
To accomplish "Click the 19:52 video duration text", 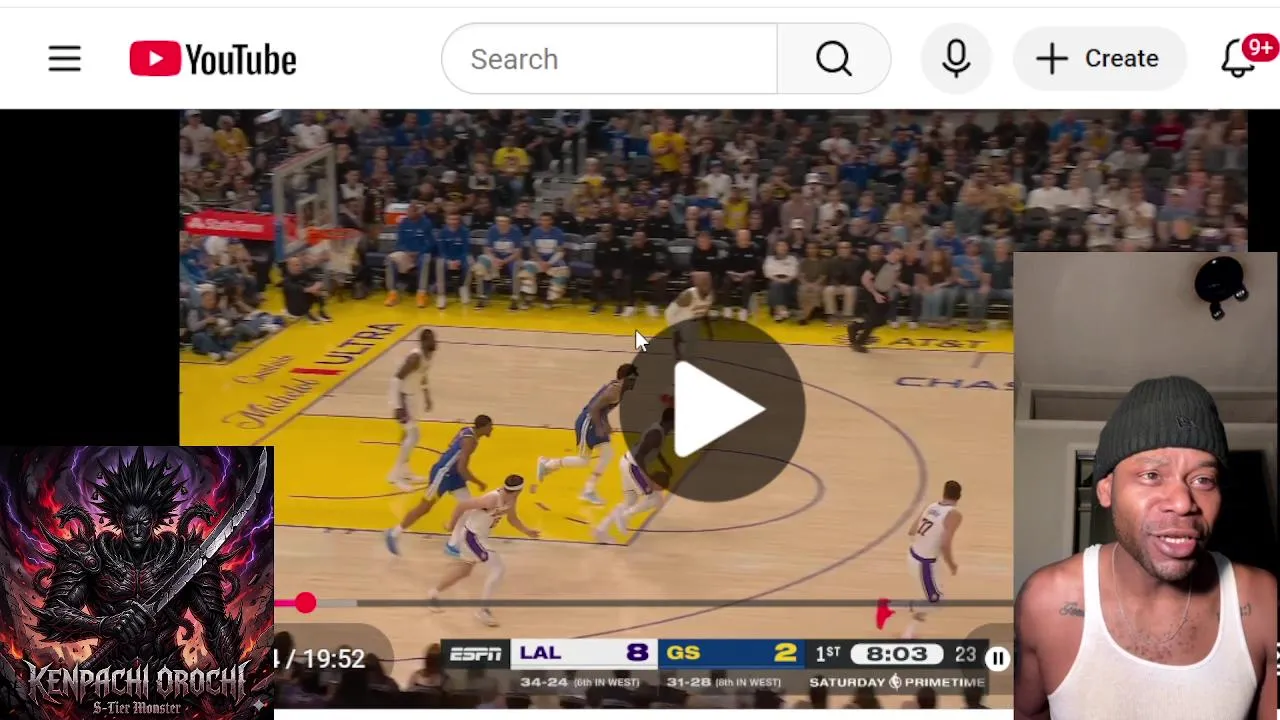I will pyautogui.click(x=334, y=659).
